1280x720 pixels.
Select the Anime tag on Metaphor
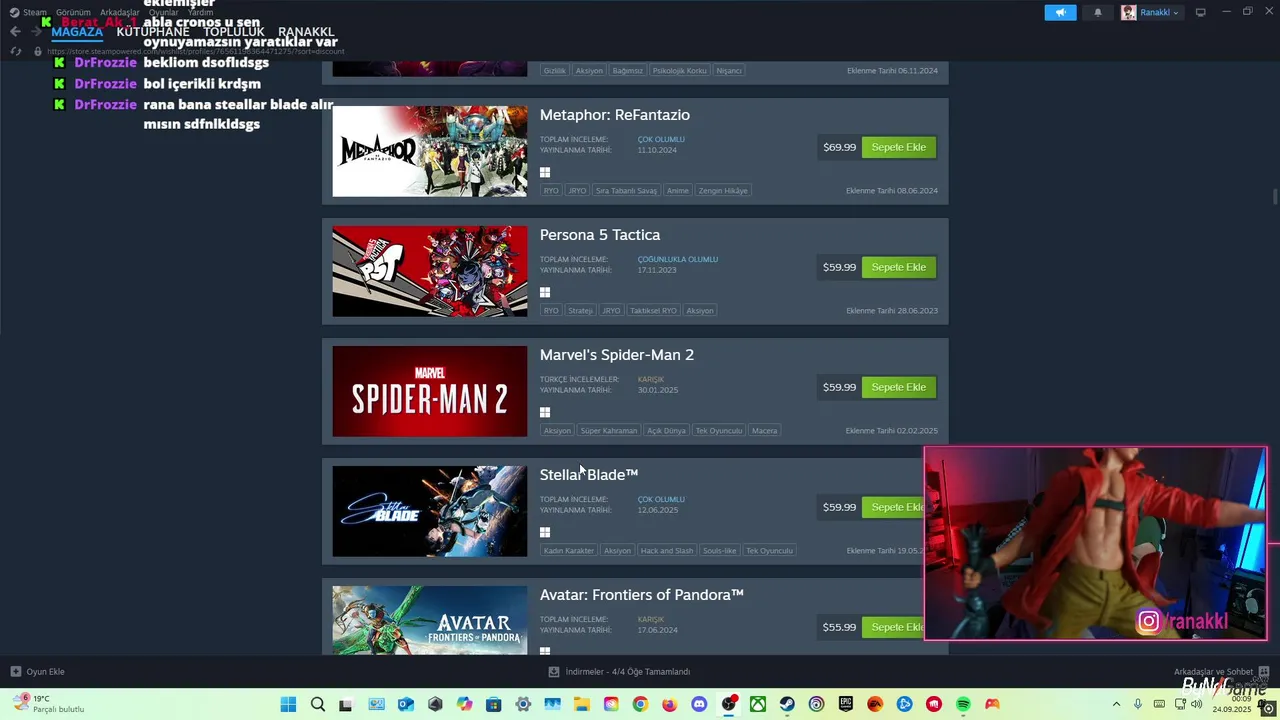[x=678, y=191]
